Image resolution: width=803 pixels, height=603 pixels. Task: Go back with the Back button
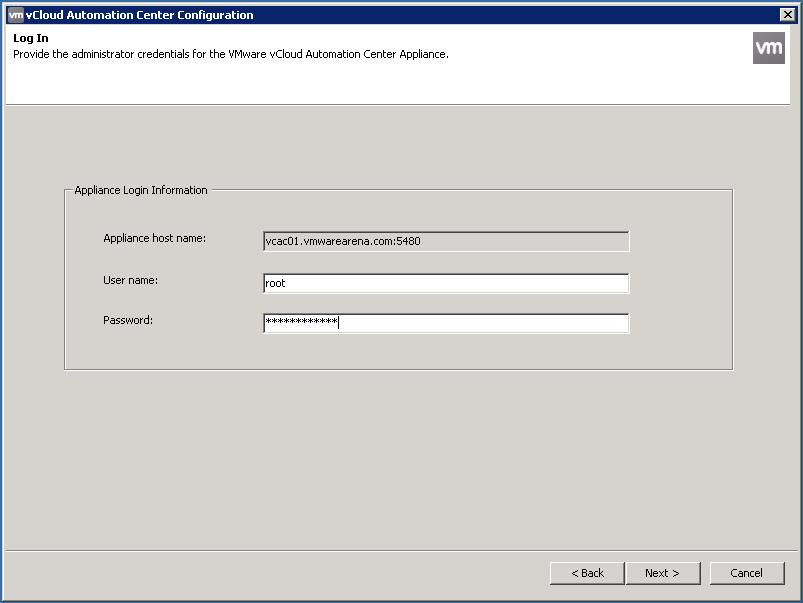click(587, 573)
